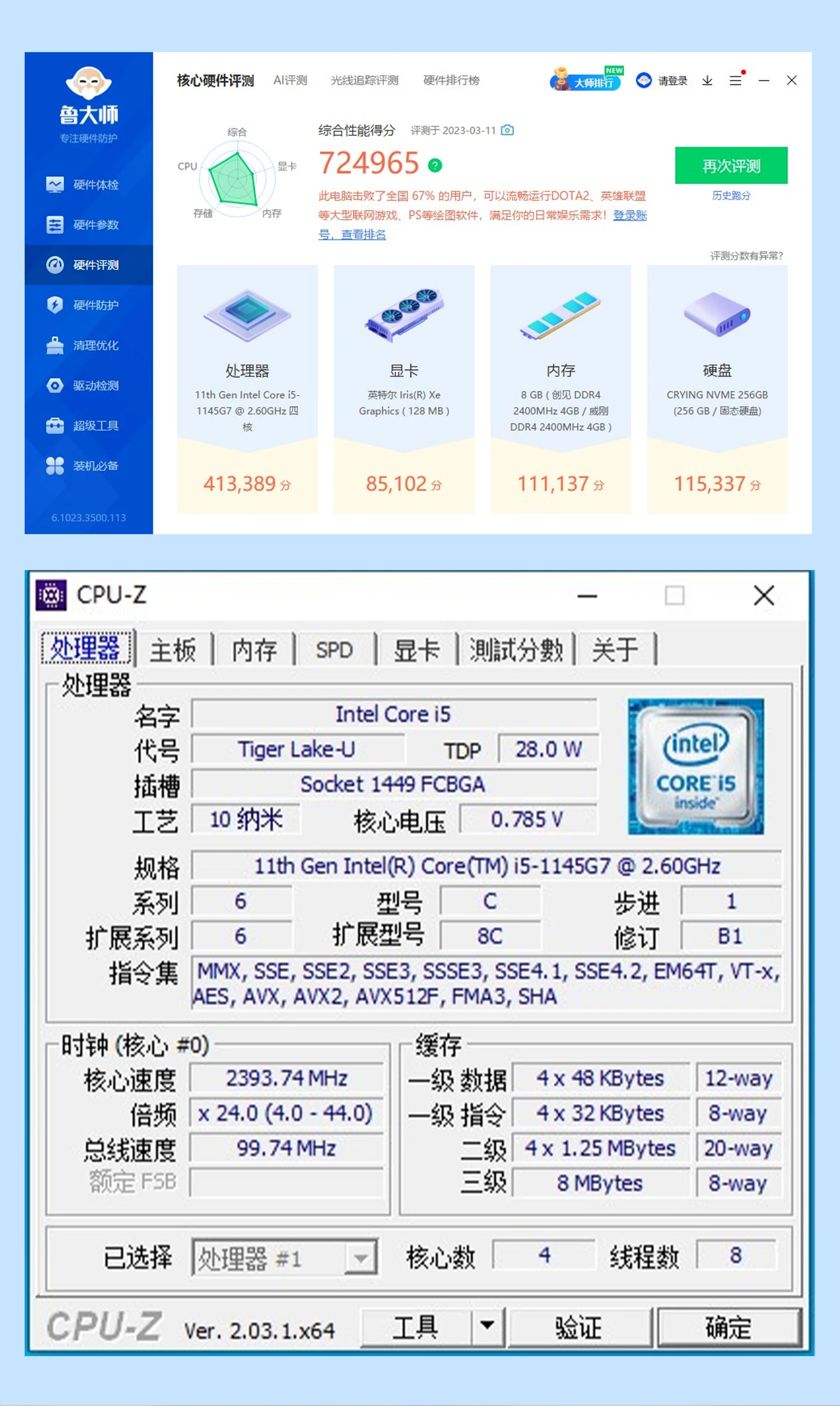This screenshot has height=1406, width=840.
Task: Open 超级工具 toolbox icon
Action: (55, 426)
